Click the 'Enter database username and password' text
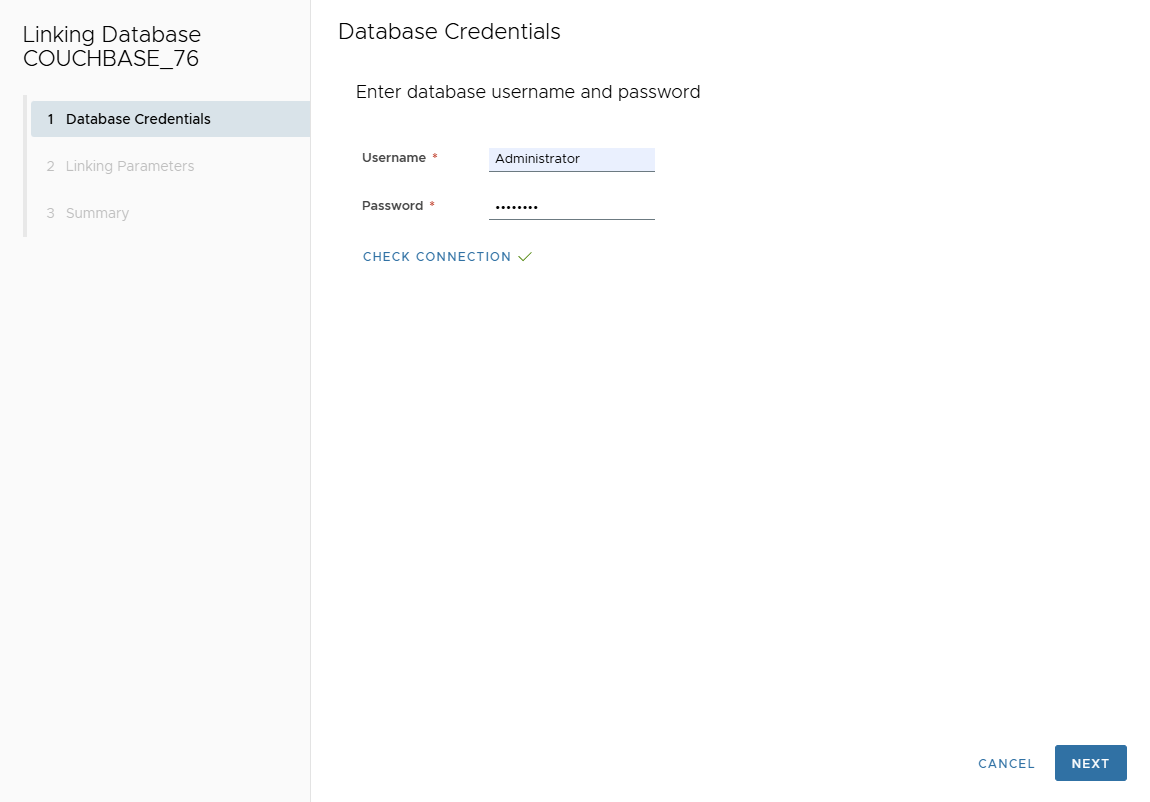Screen dimensions: 1150x802 (528, 92)
